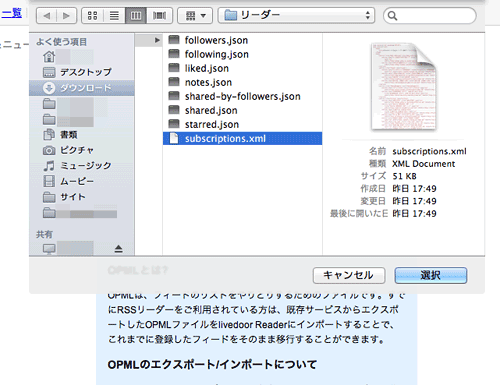Select subscriptions.xml file
The height and width of the screenshot is (385, 500).
tap(242, 138)
